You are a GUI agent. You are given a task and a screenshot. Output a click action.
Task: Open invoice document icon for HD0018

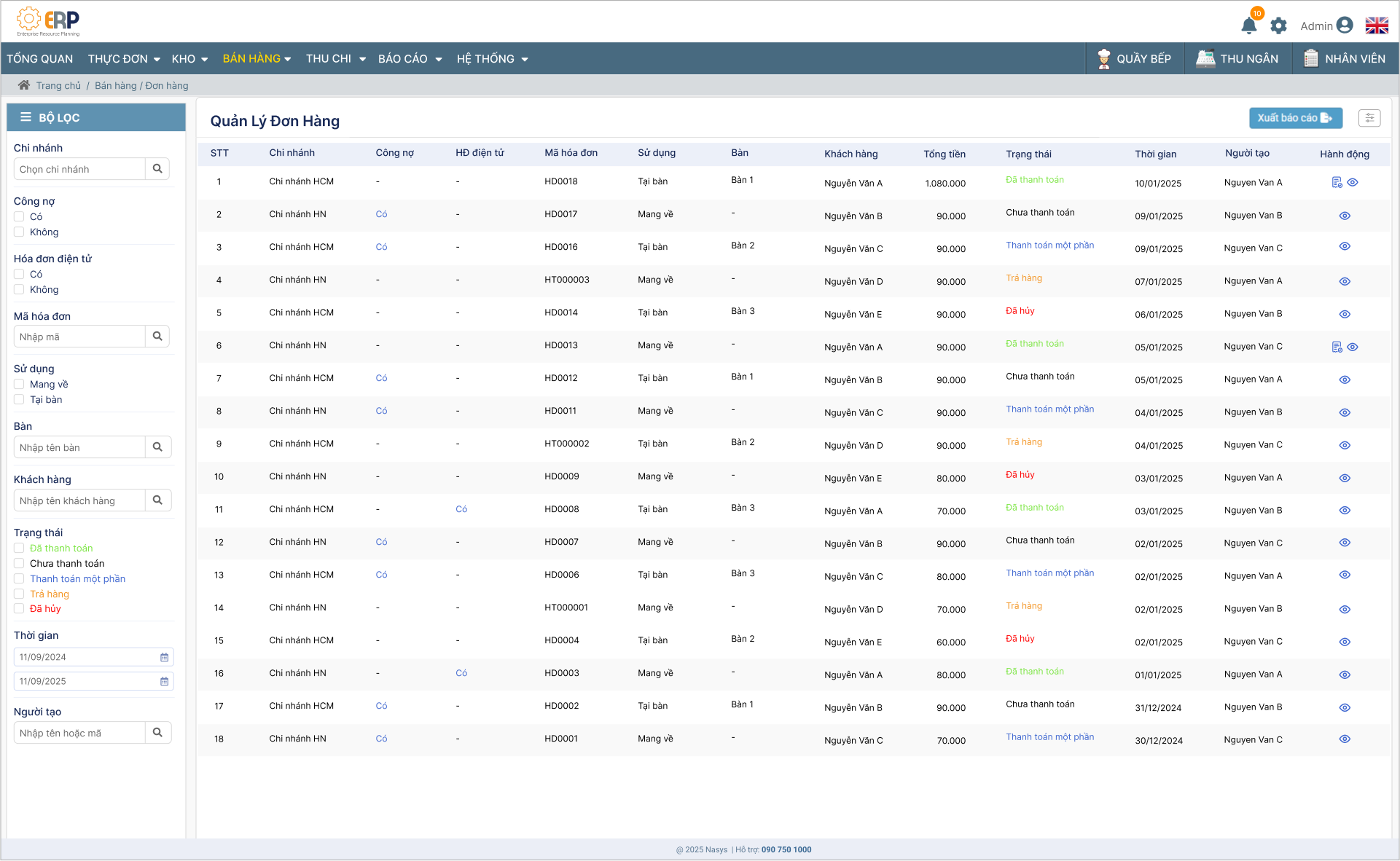(1337, 182)
